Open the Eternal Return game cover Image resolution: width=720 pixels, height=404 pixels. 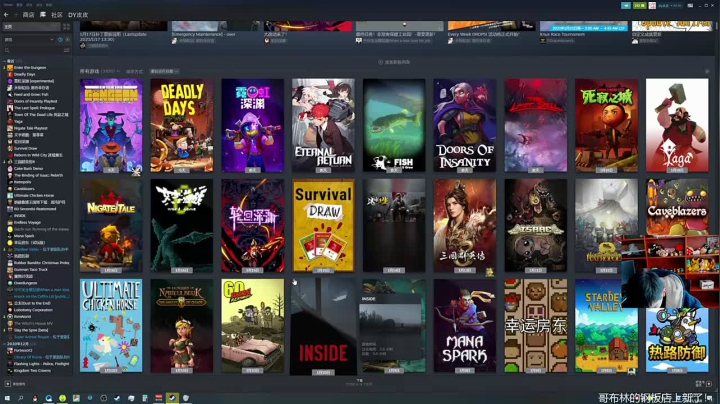click(323, 125)
